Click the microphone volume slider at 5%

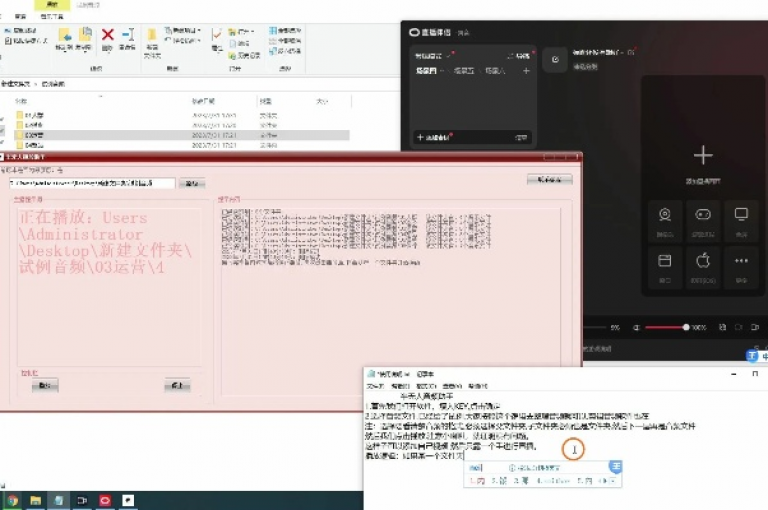pyautogui.click(x=594, y=327)
